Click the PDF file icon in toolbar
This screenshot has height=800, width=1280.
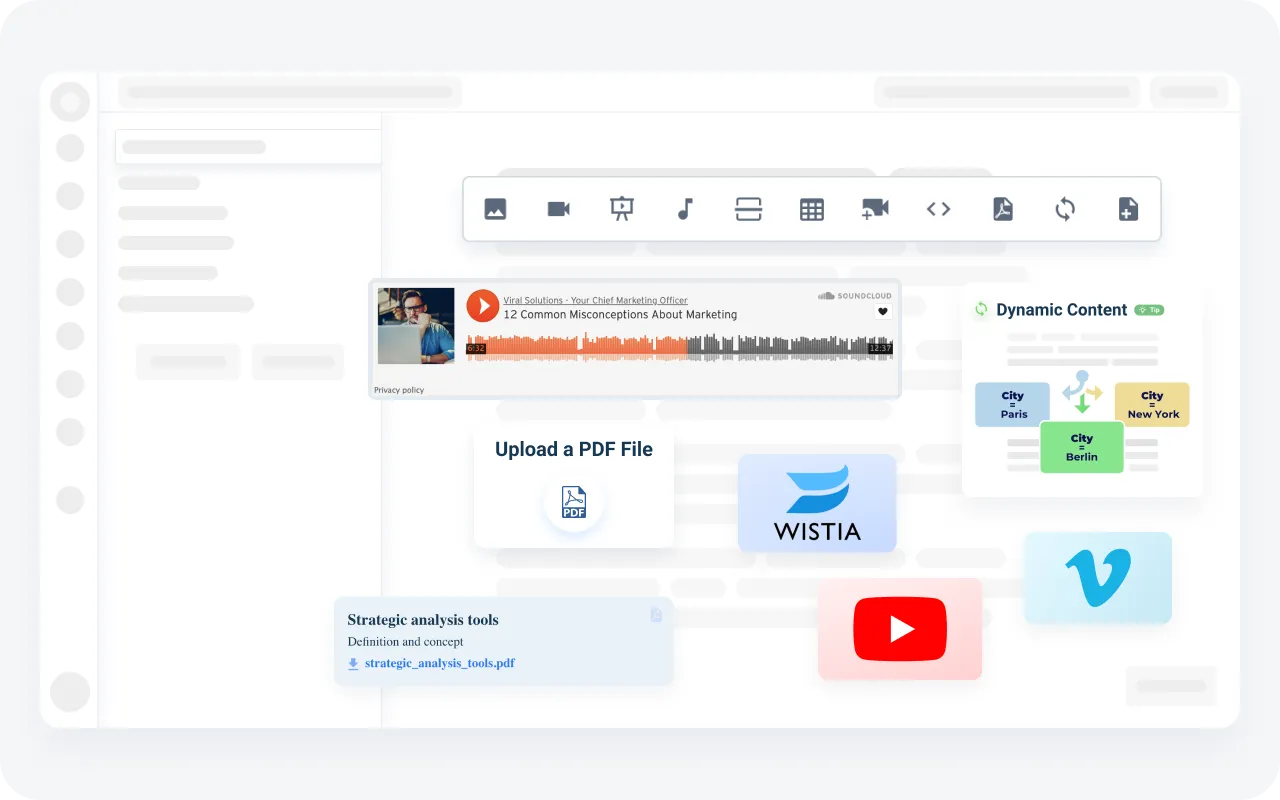tap(1002, 209)
